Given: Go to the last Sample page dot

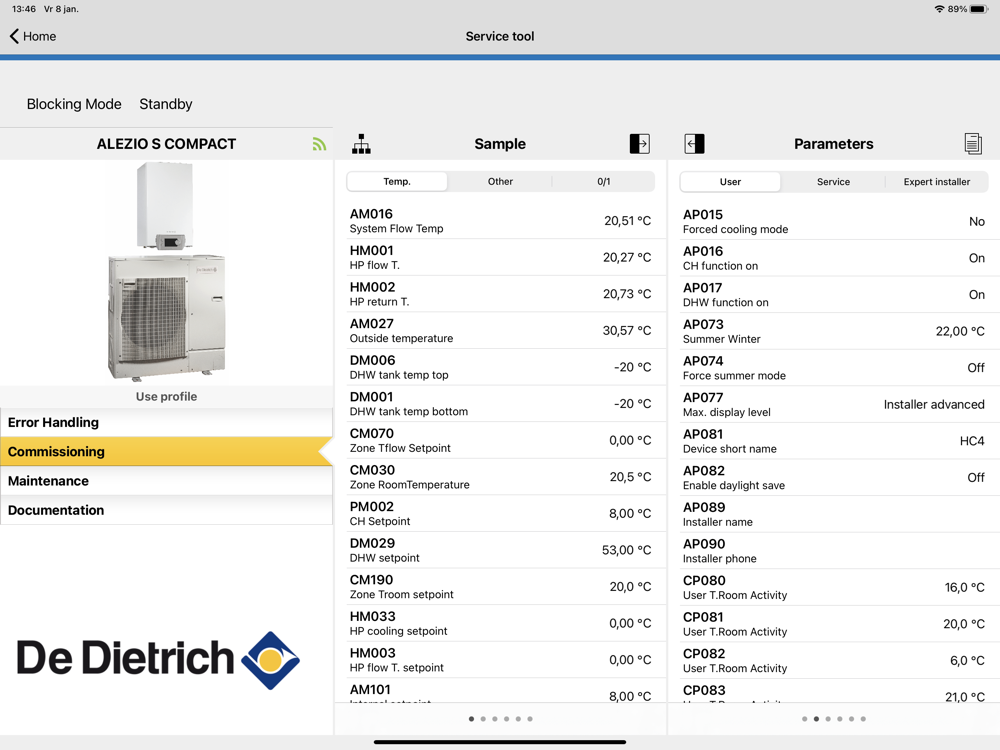Looking at the screenshot, I should tap(530, 719).
